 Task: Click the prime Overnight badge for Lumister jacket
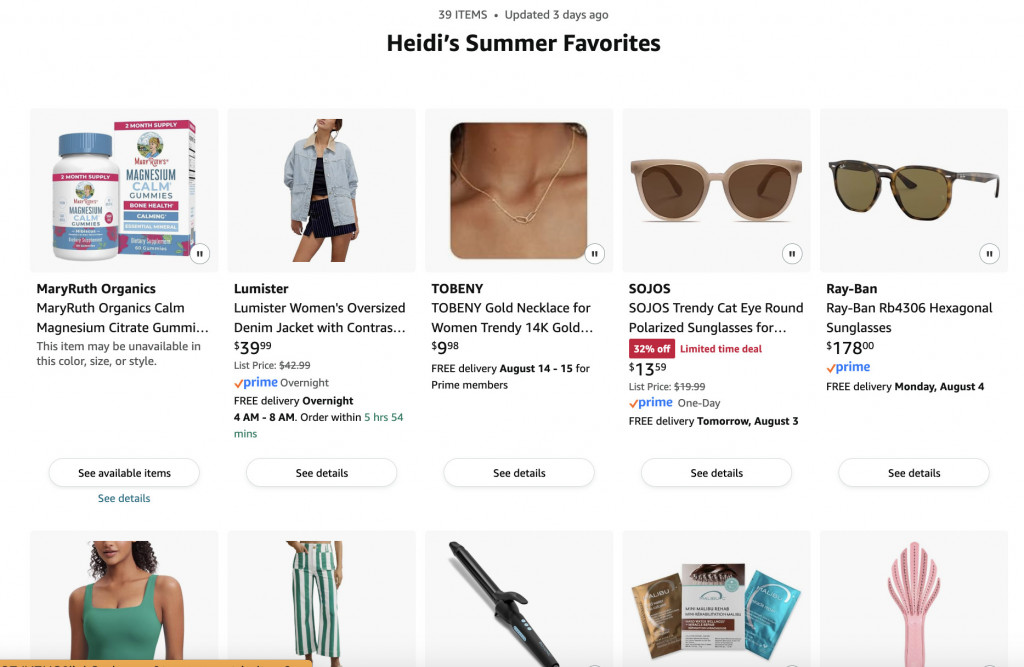(x=281, y=383)
